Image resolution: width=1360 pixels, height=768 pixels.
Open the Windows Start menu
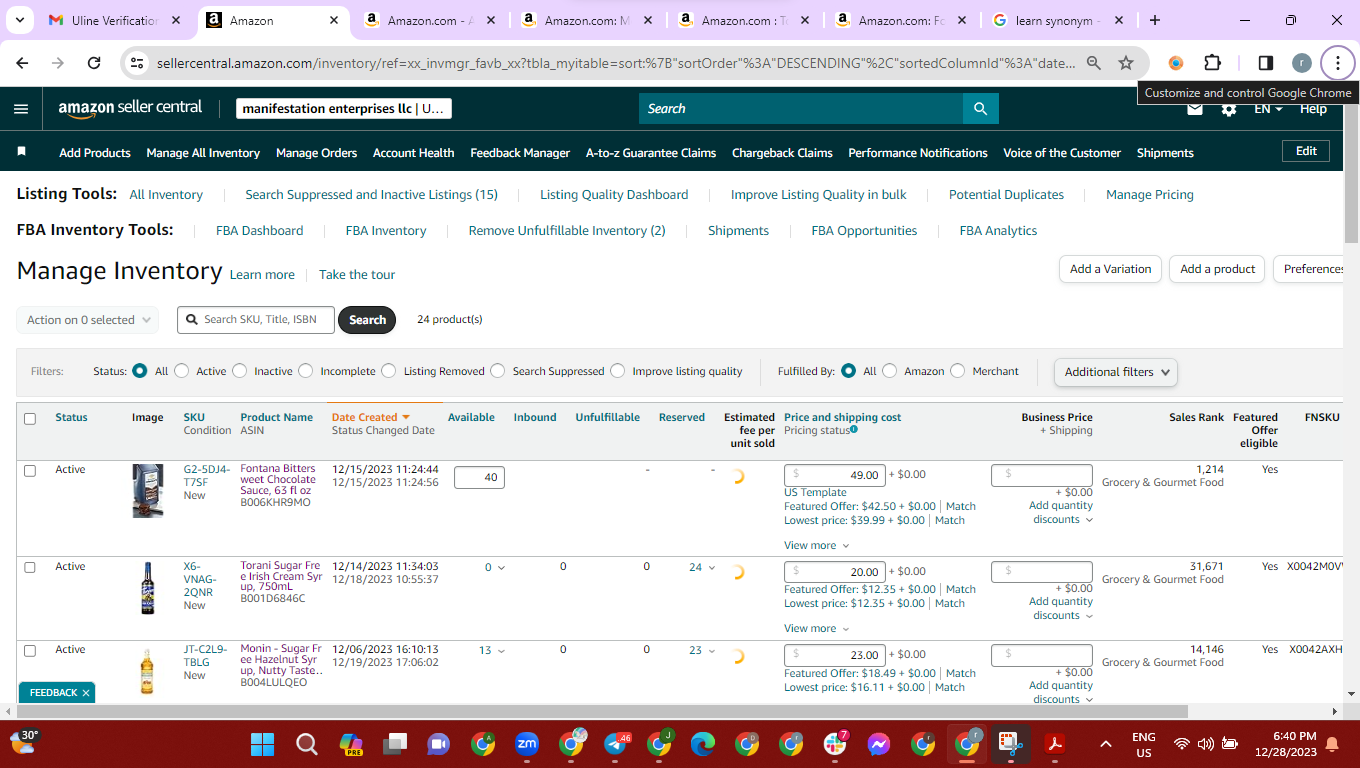tap(262, 744)
